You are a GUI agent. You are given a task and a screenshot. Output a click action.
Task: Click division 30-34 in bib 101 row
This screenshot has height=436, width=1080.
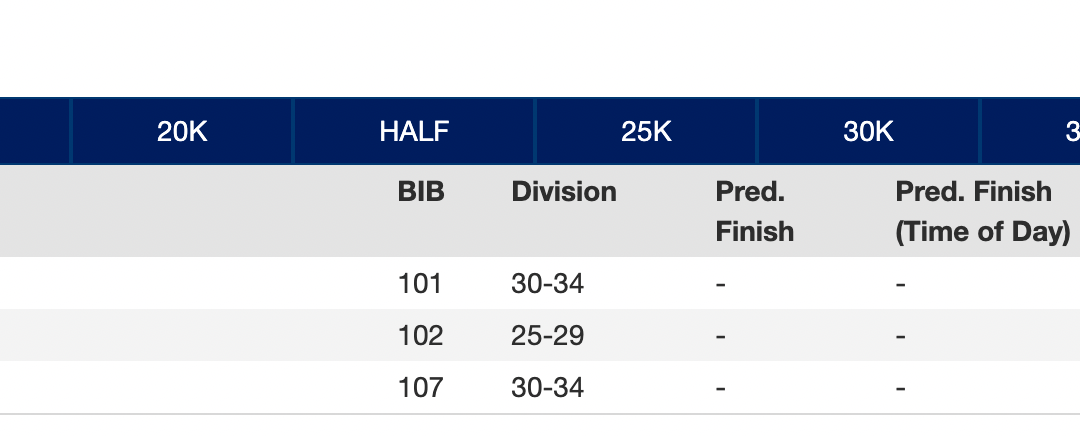(x=547, y=284)
